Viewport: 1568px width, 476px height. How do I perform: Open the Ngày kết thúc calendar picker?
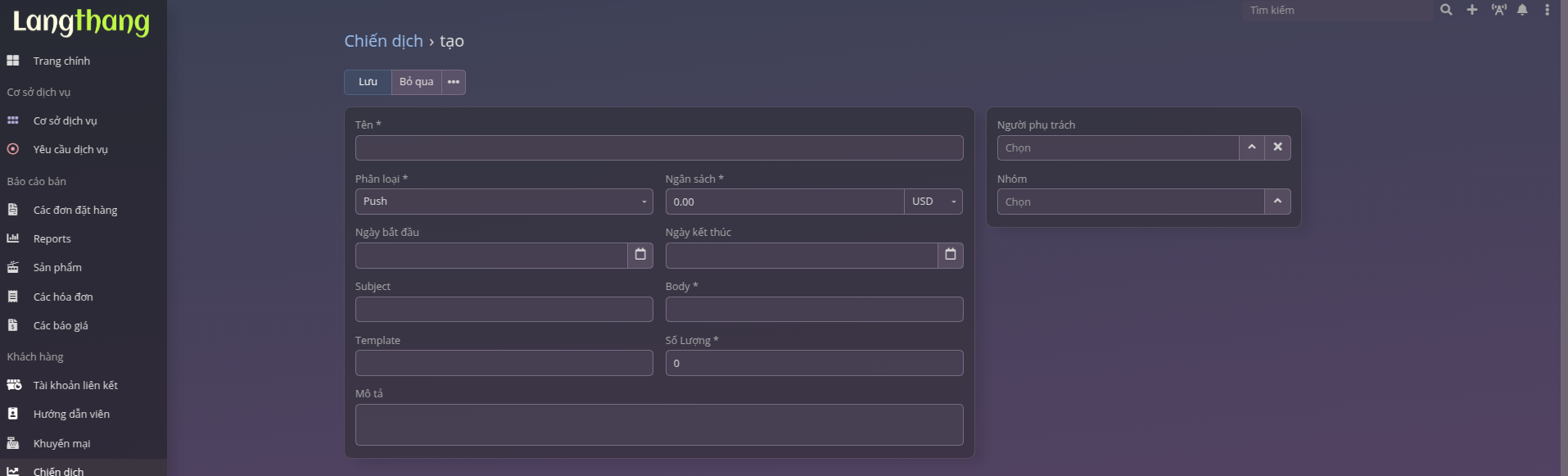(950, 255)
